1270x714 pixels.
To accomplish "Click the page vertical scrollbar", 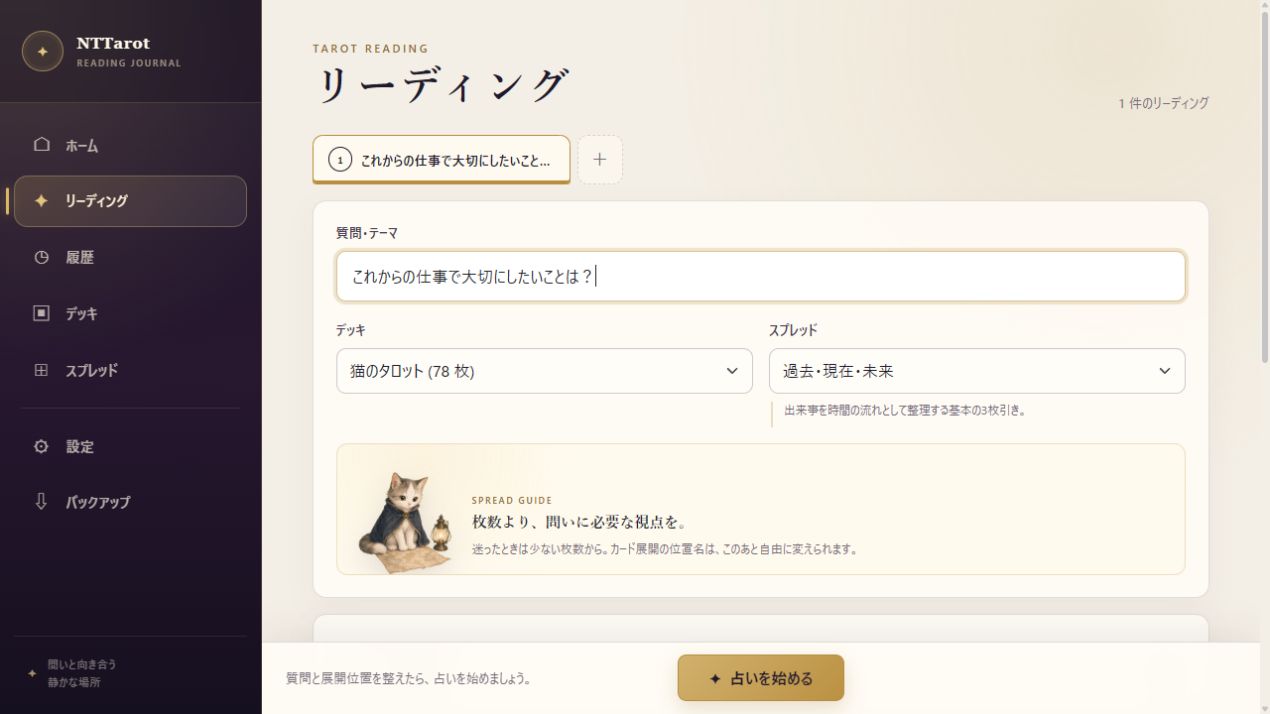I will (1264, 185).
